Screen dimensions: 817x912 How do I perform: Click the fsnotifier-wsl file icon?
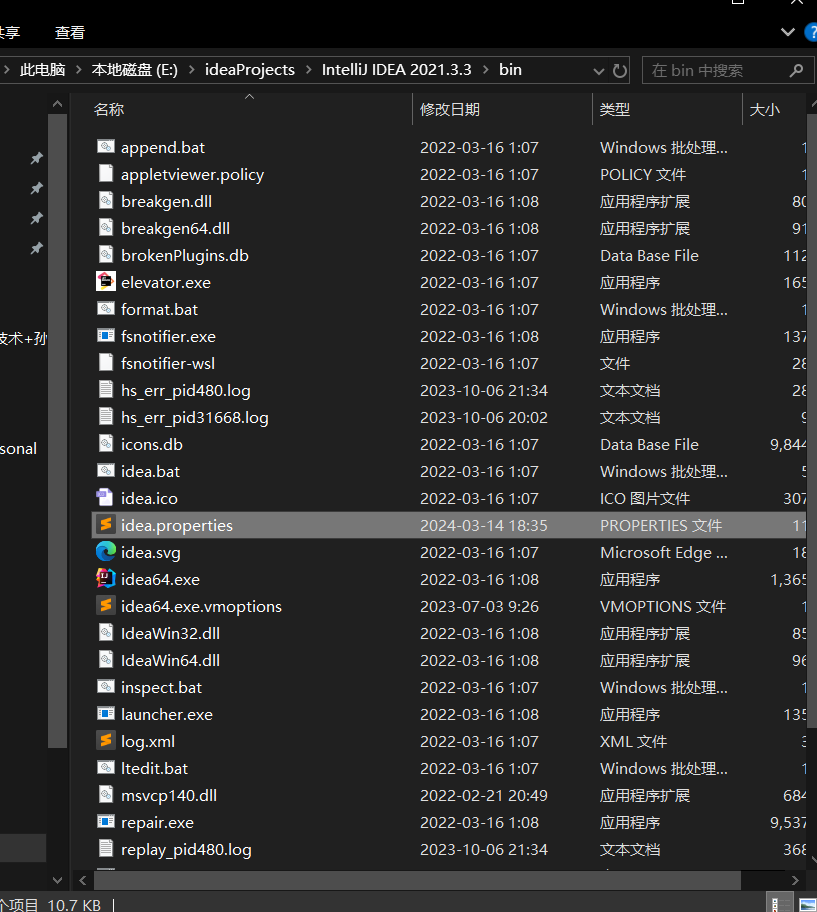(x=105, y=362)
